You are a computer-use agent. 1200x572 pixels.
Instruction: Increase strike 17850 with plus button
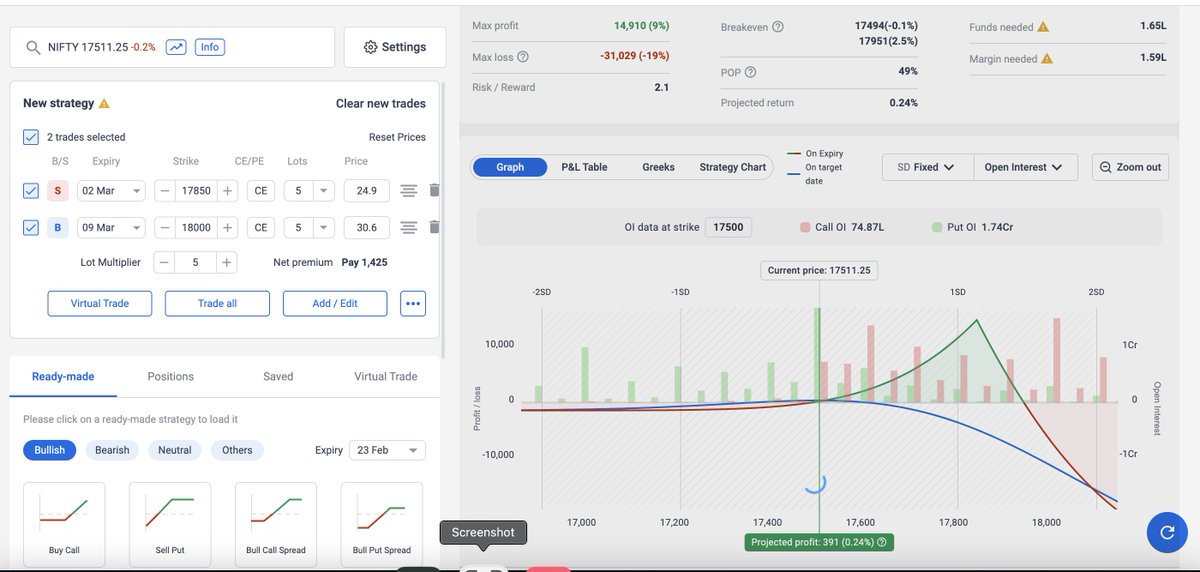click(x=228, y=190)
